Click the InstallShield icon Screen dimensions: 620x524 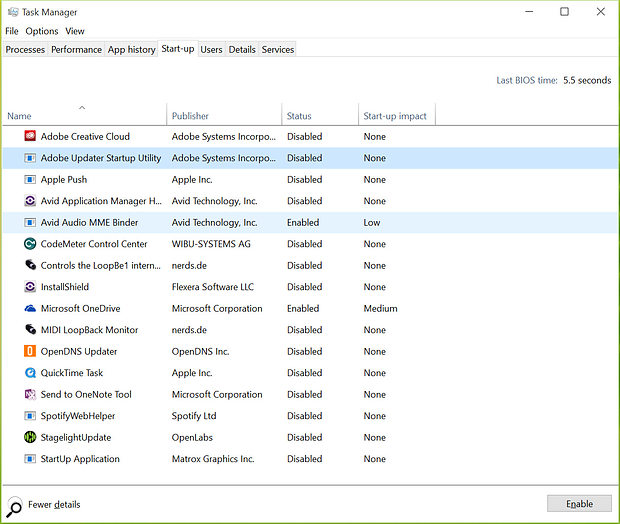[x=30, y=287]
